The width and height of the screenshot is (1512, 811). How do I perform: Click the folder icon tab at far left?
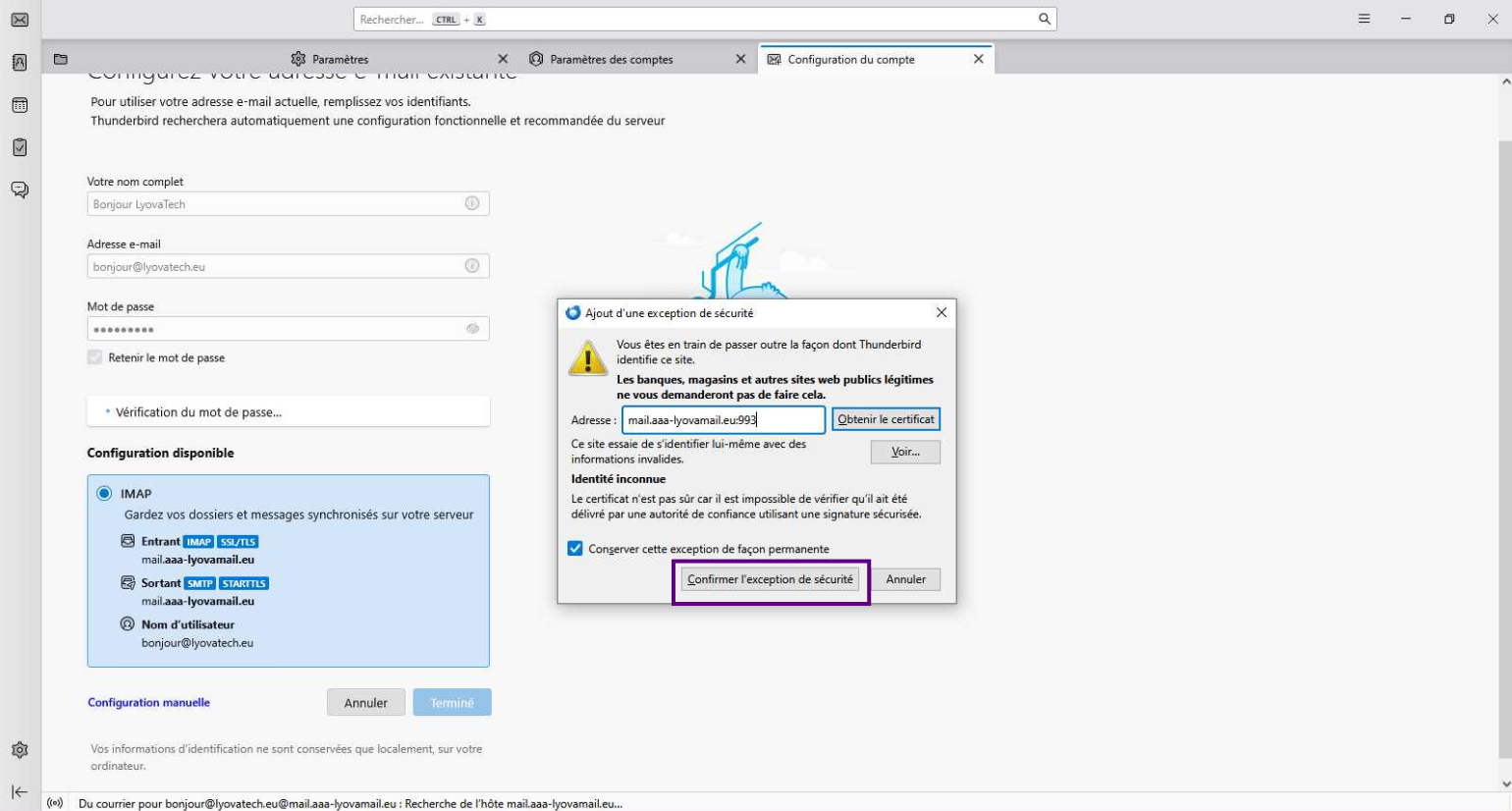click(x=61, y=59)
